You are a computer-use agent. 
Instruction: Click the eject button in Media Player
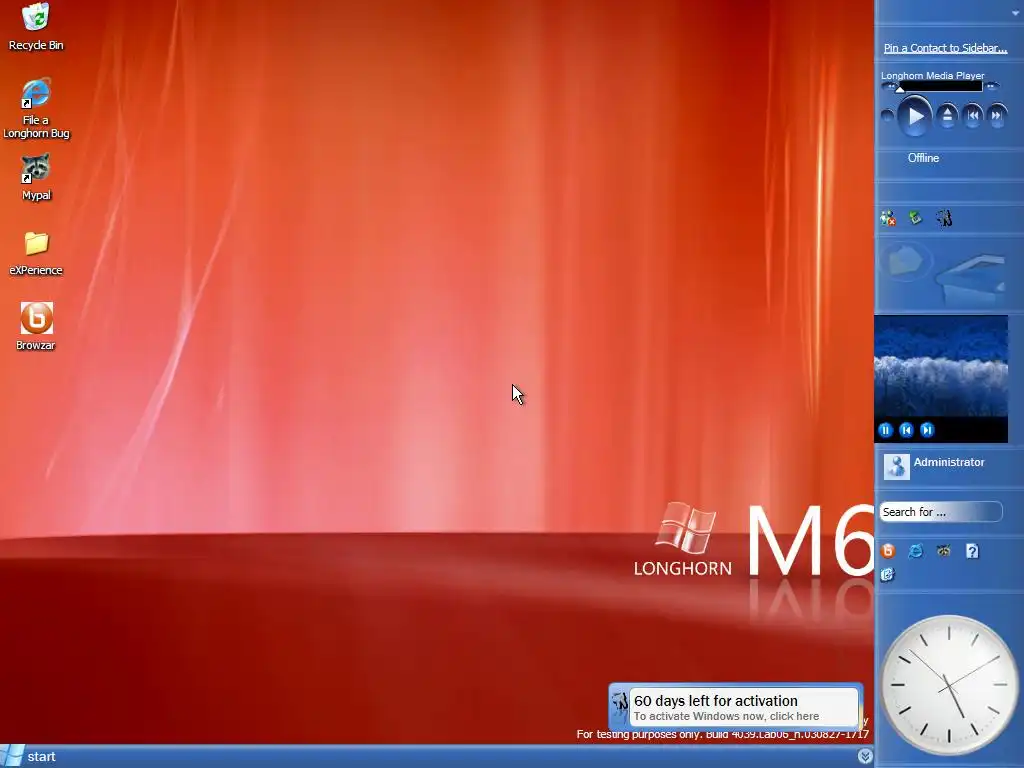tap(947, 116)
